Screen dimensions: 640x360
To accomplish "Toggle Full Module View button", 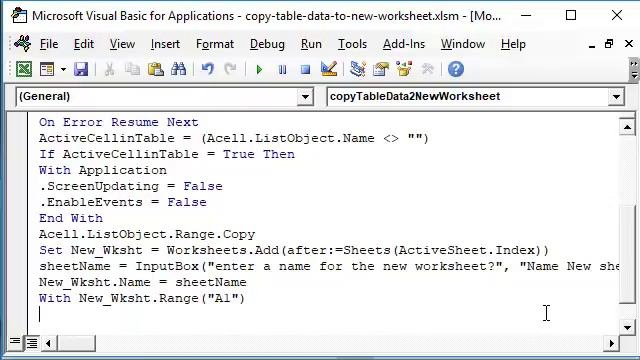I will [31, 343].
